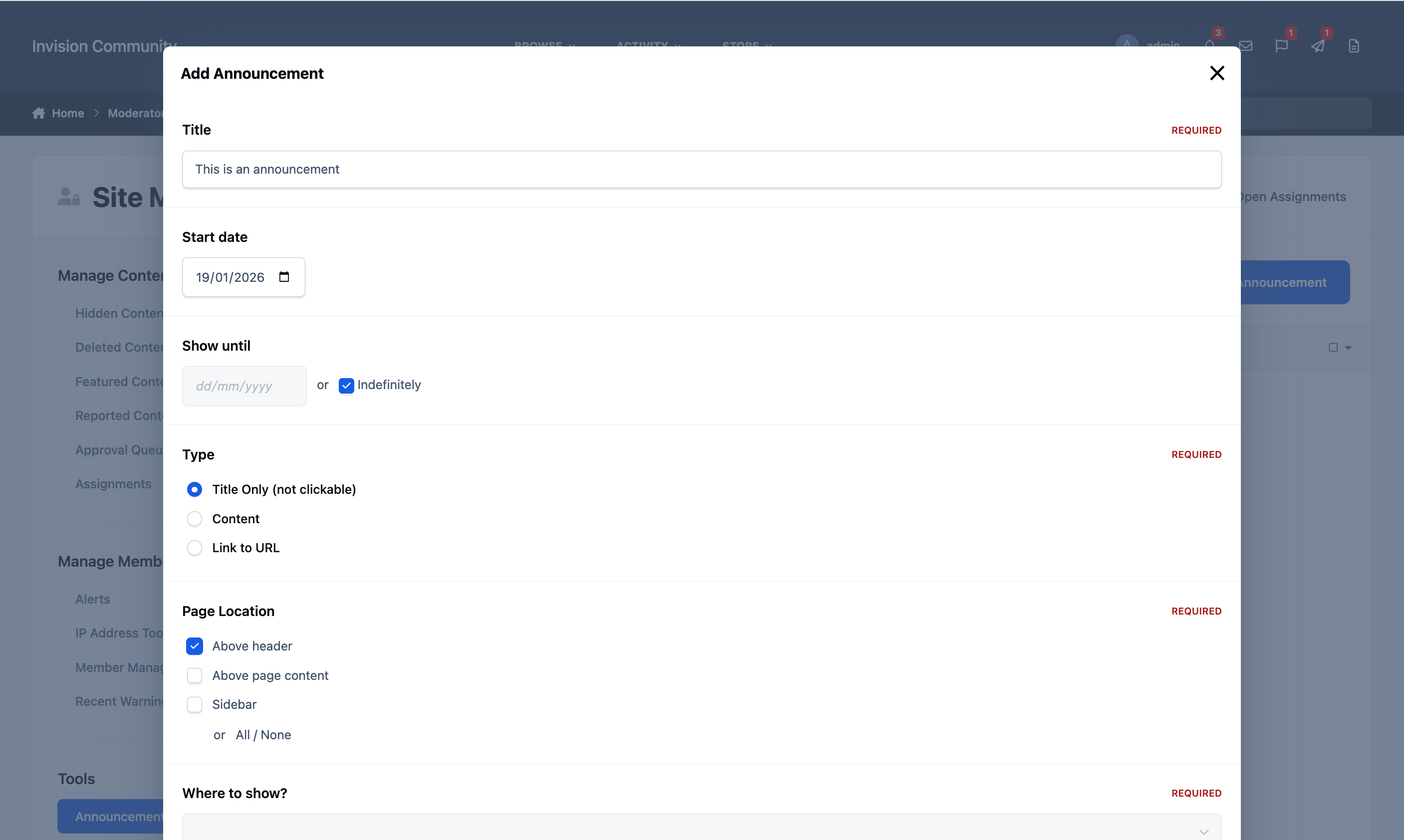This screenshot has width=1404, height=840.
Task: Uncheck the Above header location
Action: 194,646
